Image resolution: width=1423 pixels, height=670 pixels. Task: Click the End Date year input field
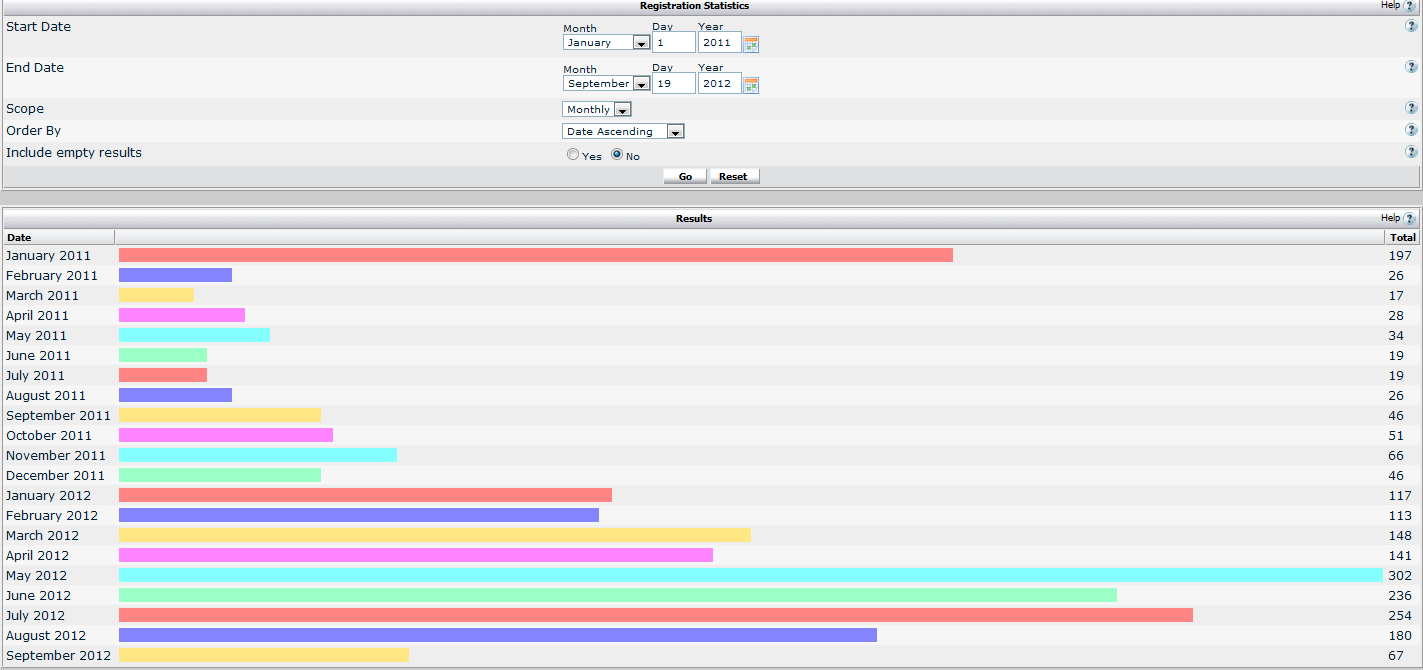[719, 84]
